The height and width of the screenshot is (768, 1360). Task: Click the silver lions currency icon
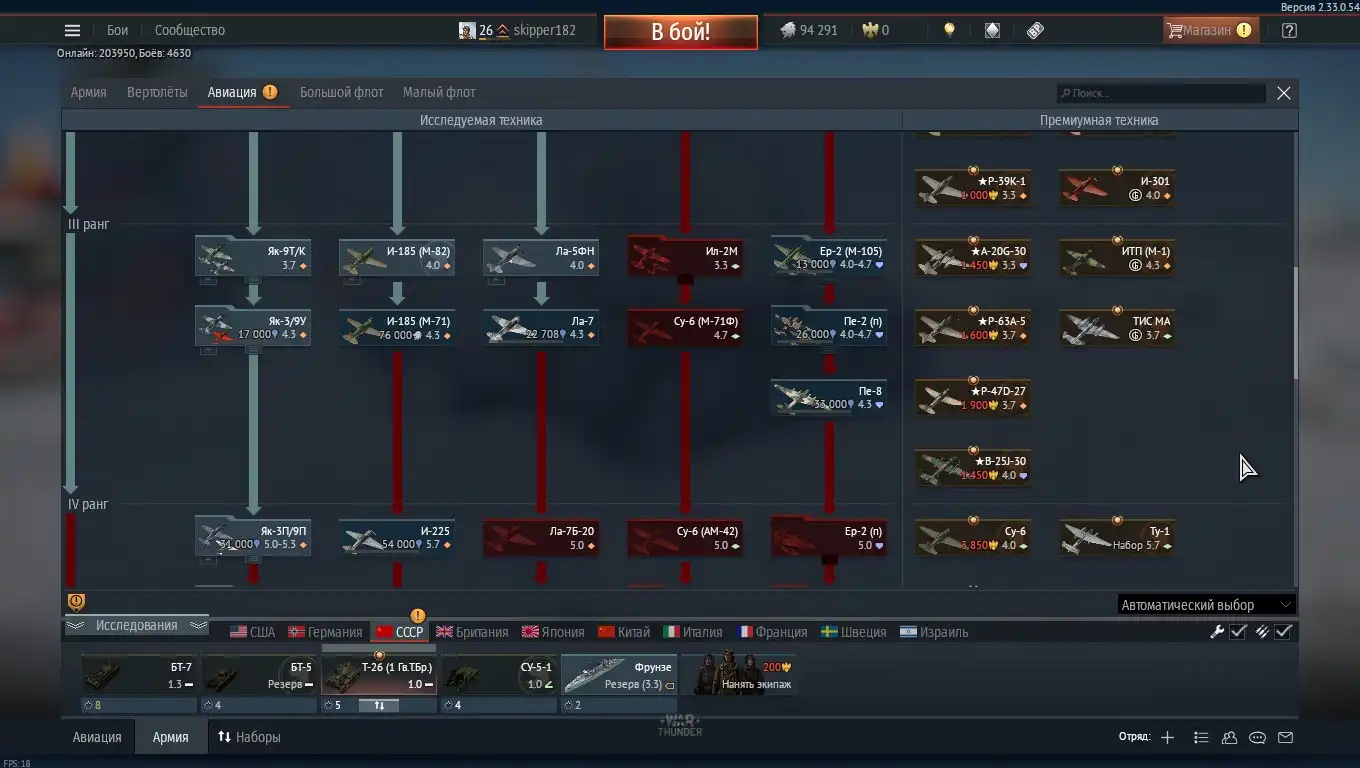(788, 30)
